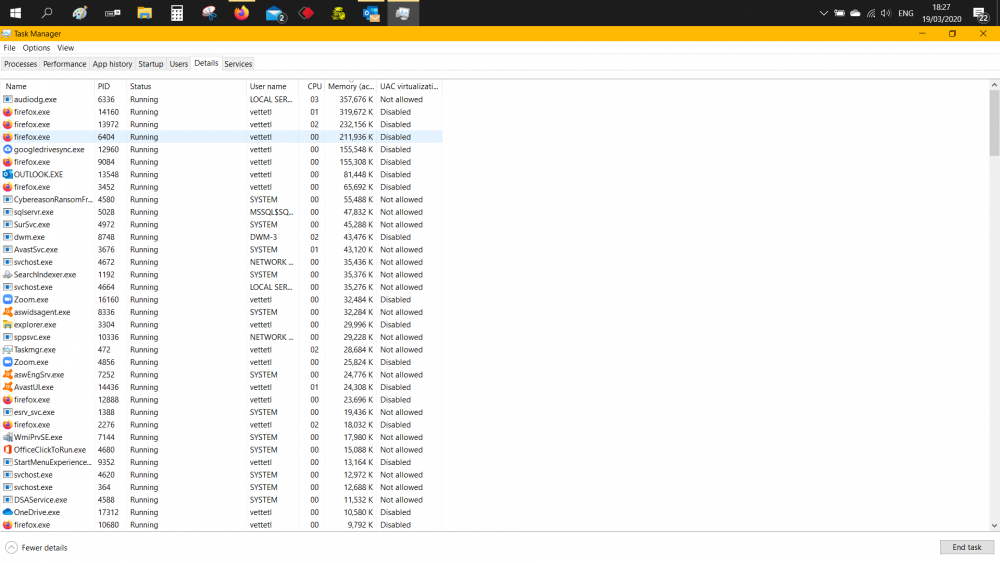
Task: Collapse view with Fewer details
Action: (36, 548)
